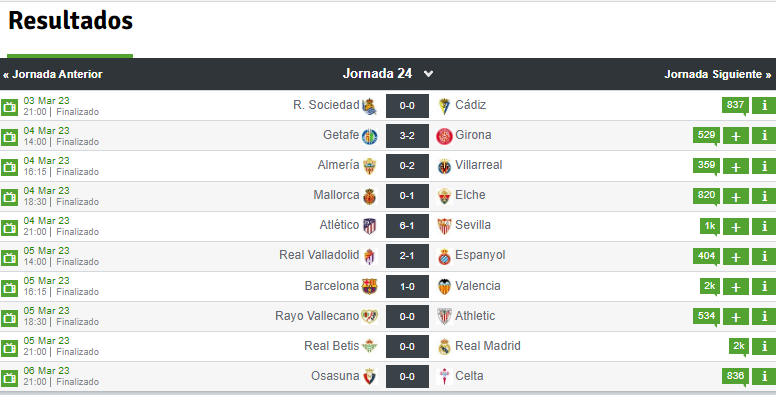Open the Villarreal team link
Screen dimensions: 776x395
[478, 165]
